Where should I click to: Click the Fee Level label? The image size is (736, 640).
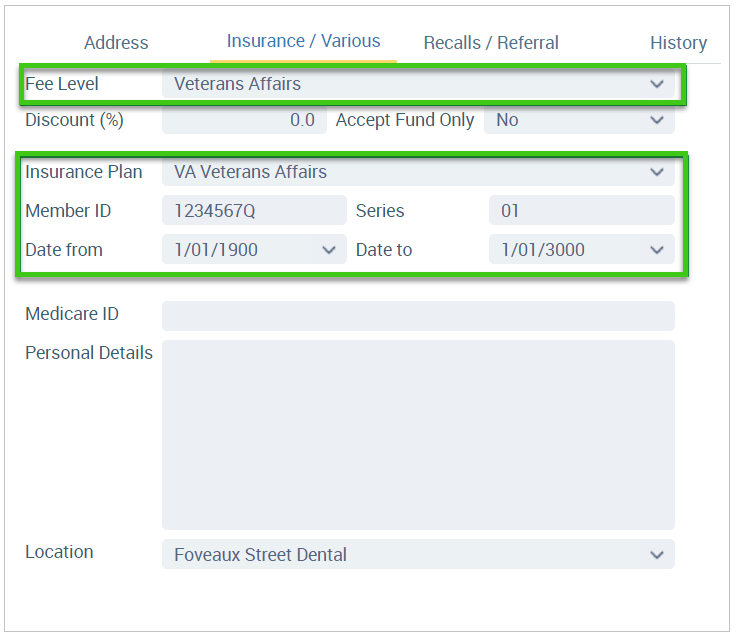(62, 84)
